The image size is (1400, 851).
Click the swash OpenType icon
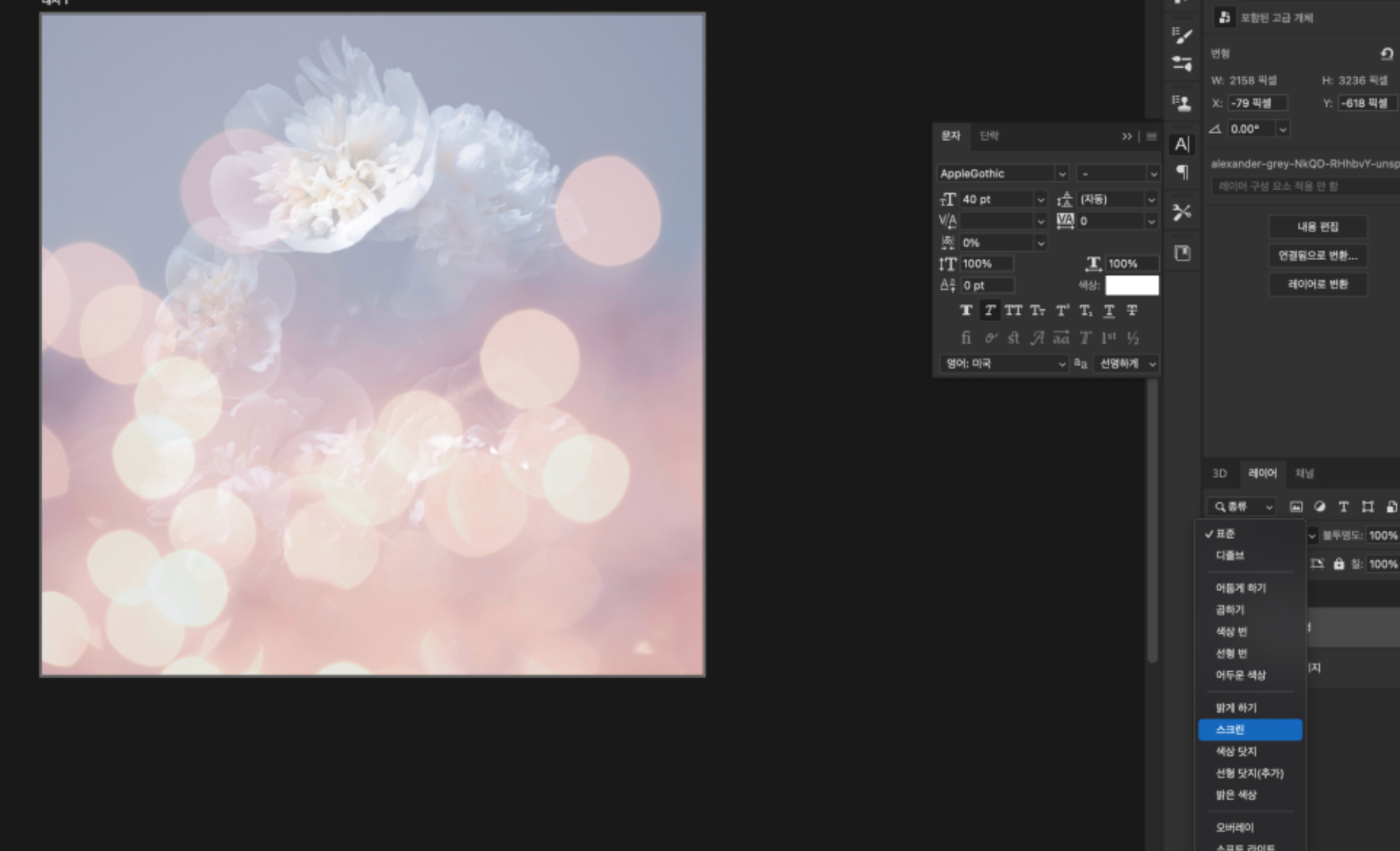(x=1037, y=338)
